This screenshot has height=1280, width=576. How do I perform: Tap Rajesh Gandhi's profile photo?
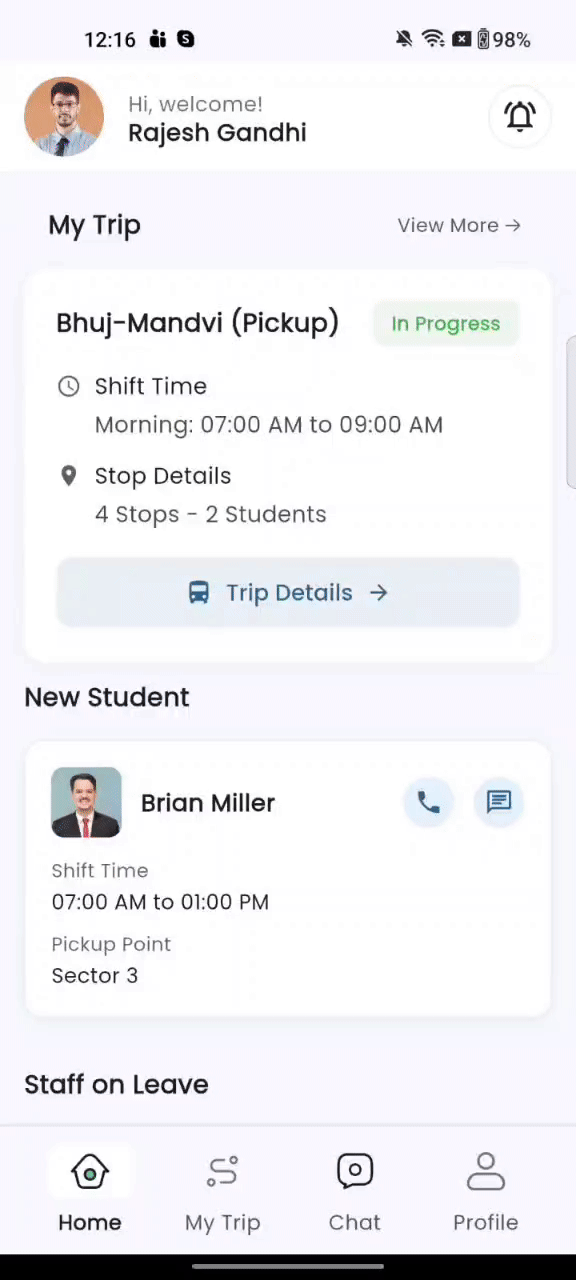pos(64,116)
